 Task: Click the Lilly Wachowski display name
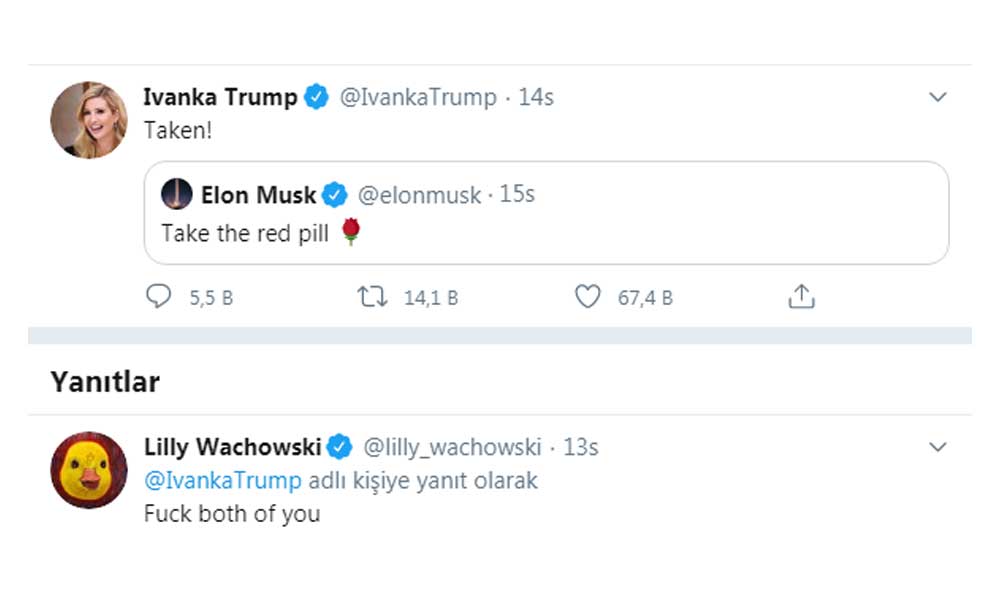click(232, 447)
